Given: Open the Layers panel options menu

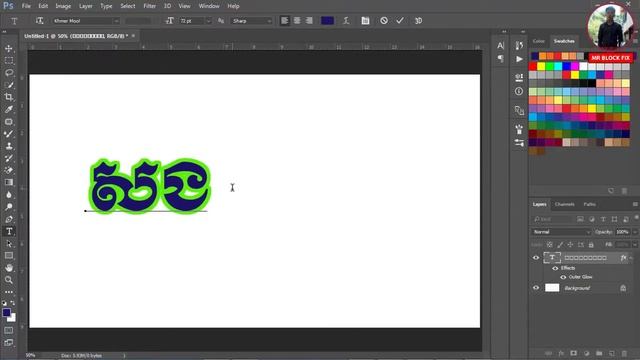Looking at the screenshot, I should pyautogui.click(x=635, y=204).
